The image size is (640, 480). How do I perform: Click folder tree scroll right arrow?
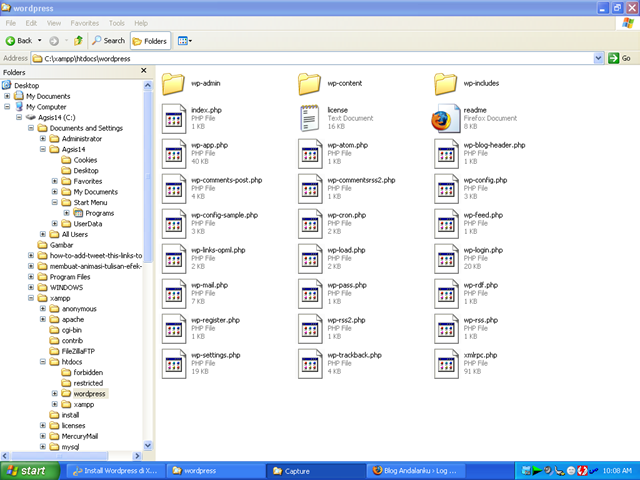(x=138, y=456)
